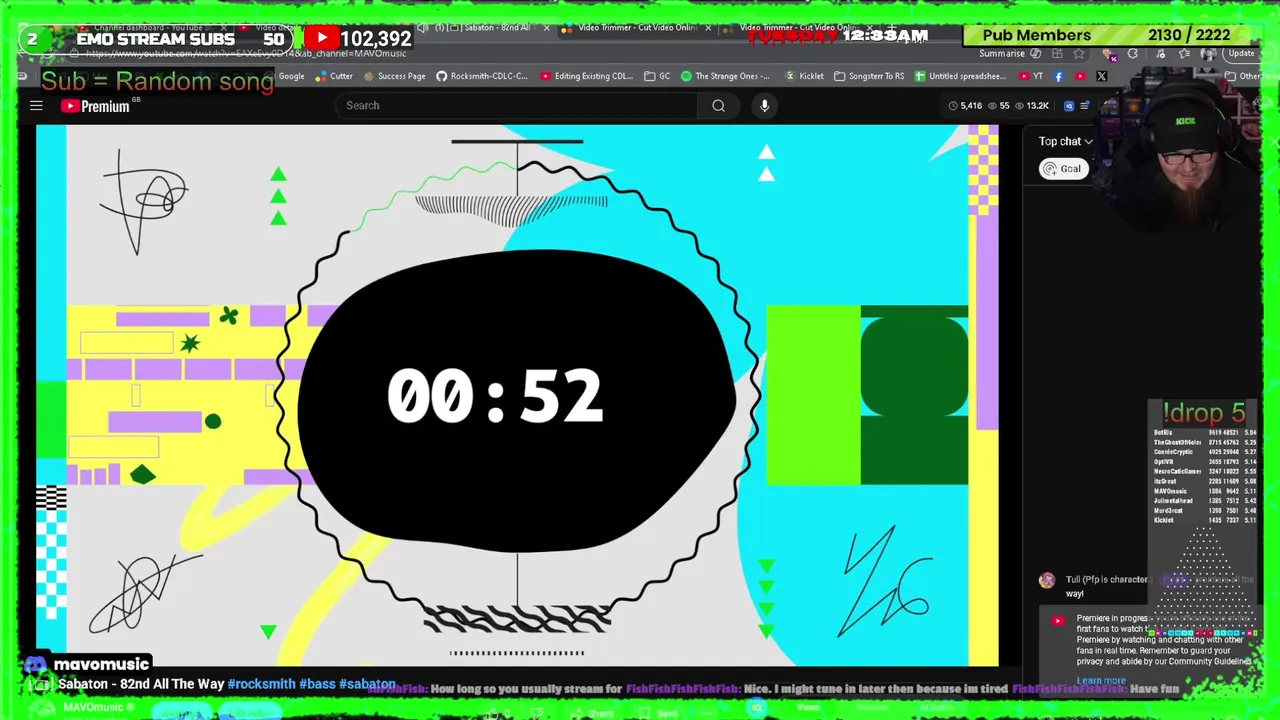Image resolution: width=1280 pixels, height=720 pixels.
Task: Go to YouTube Premium home logo
Action: click(96, 106)
